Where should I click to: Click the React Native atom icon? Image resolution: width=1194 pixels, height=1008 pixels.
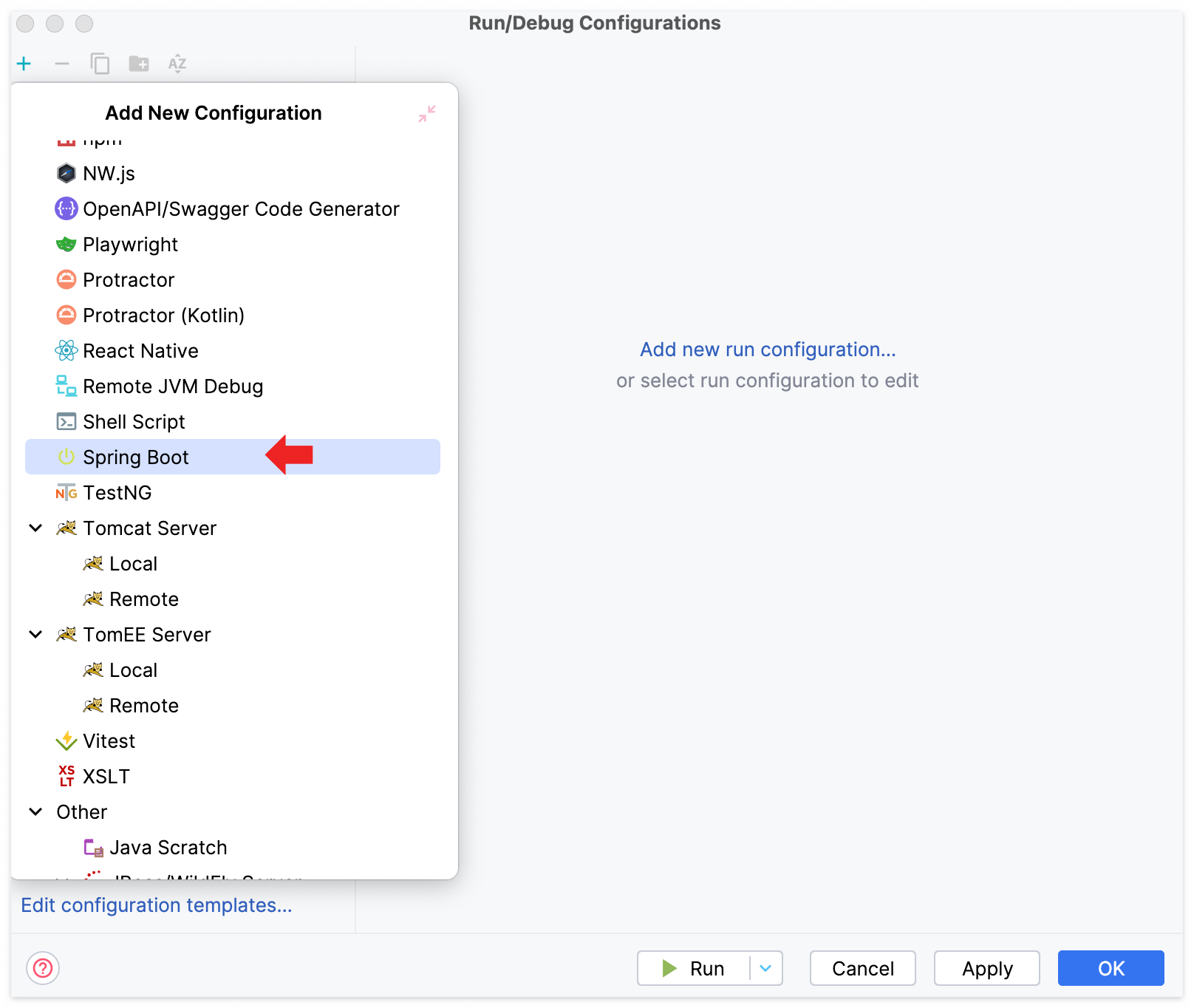[x=66, y=351]
